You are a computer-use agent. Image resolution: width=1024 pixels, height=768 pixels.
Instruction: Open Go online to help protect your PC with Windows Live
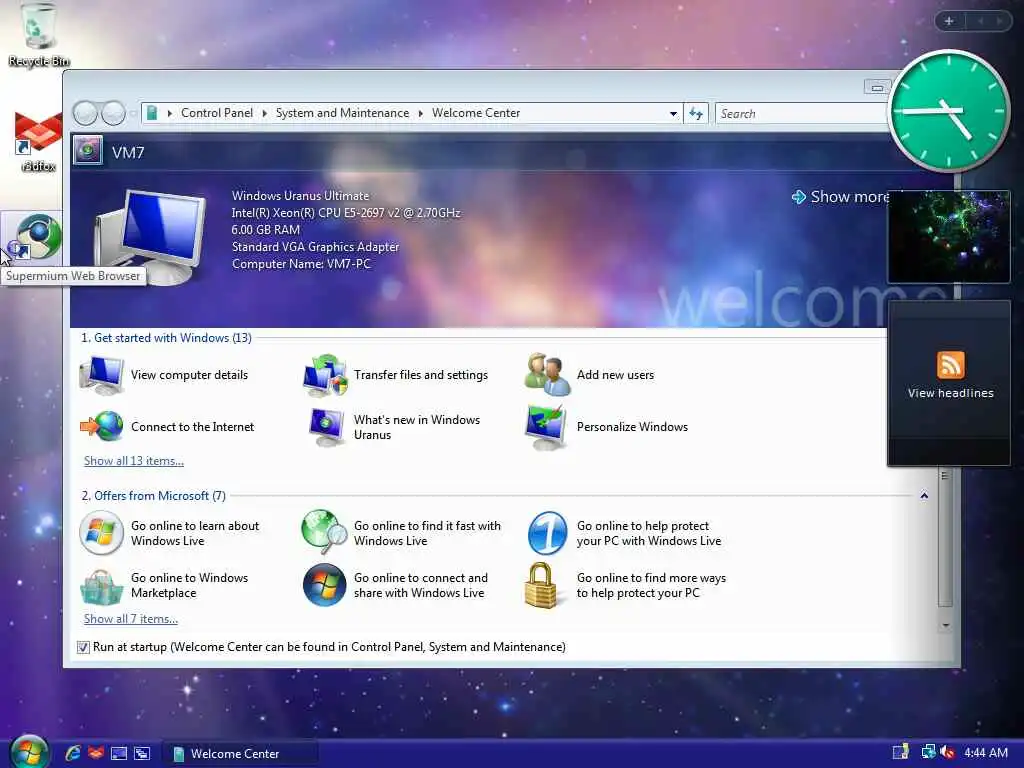624,533
